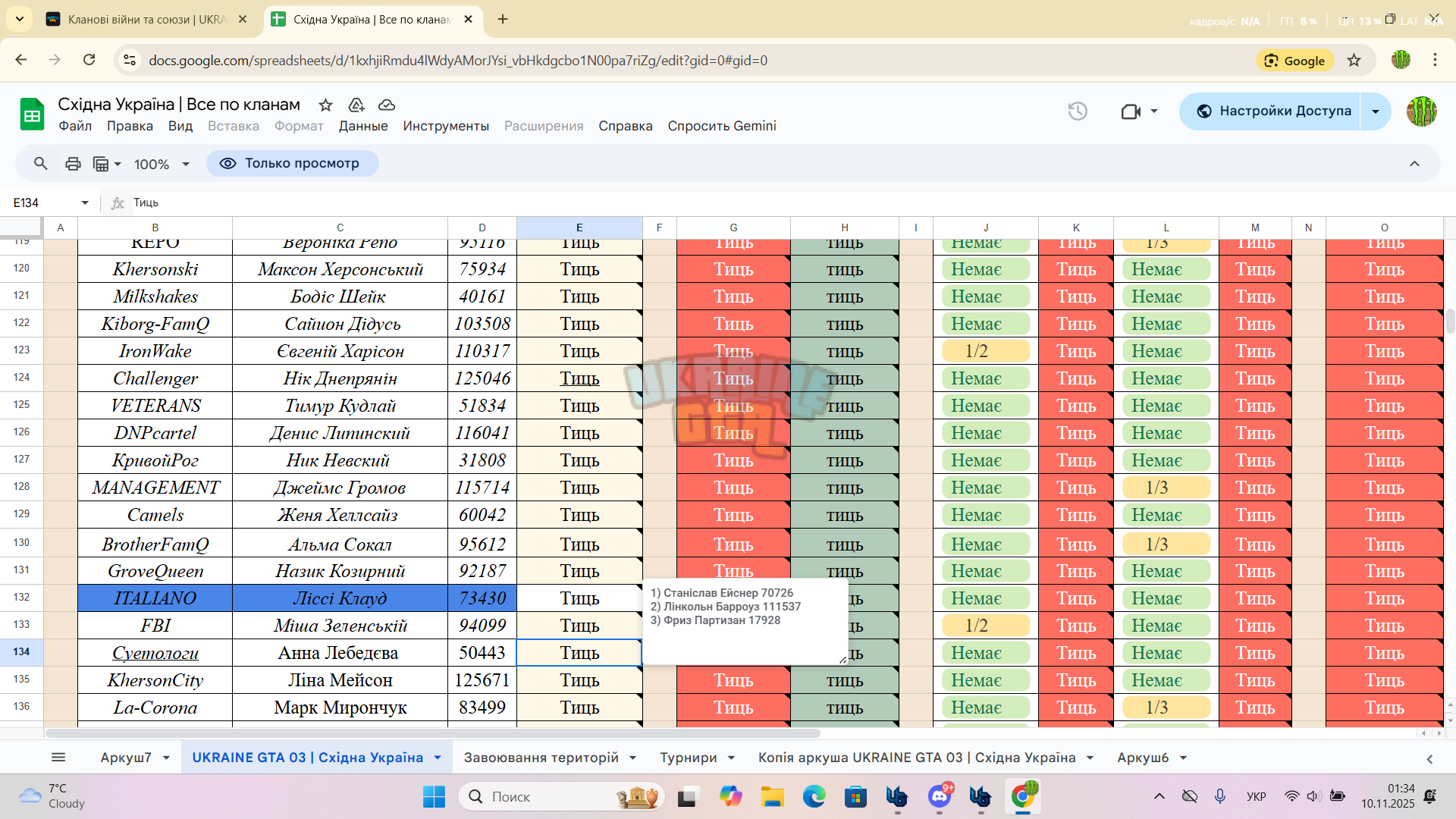Viewport: 1456px width, 819px height.
Task: Click Спросить Gemini
Action: (x=721, y=126)
